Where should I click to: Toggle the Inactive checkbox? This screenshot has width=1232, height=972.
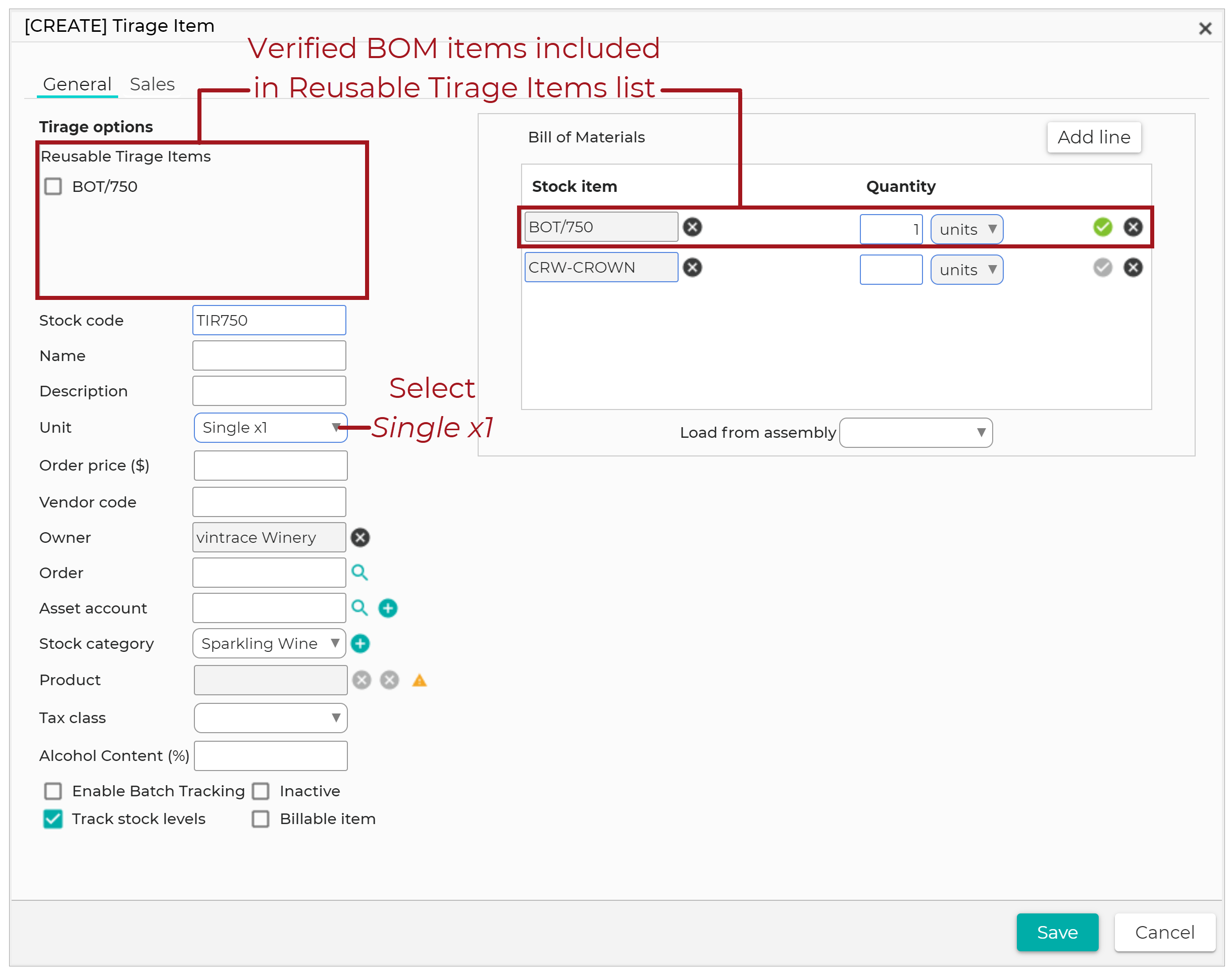[x=261, y=791]
